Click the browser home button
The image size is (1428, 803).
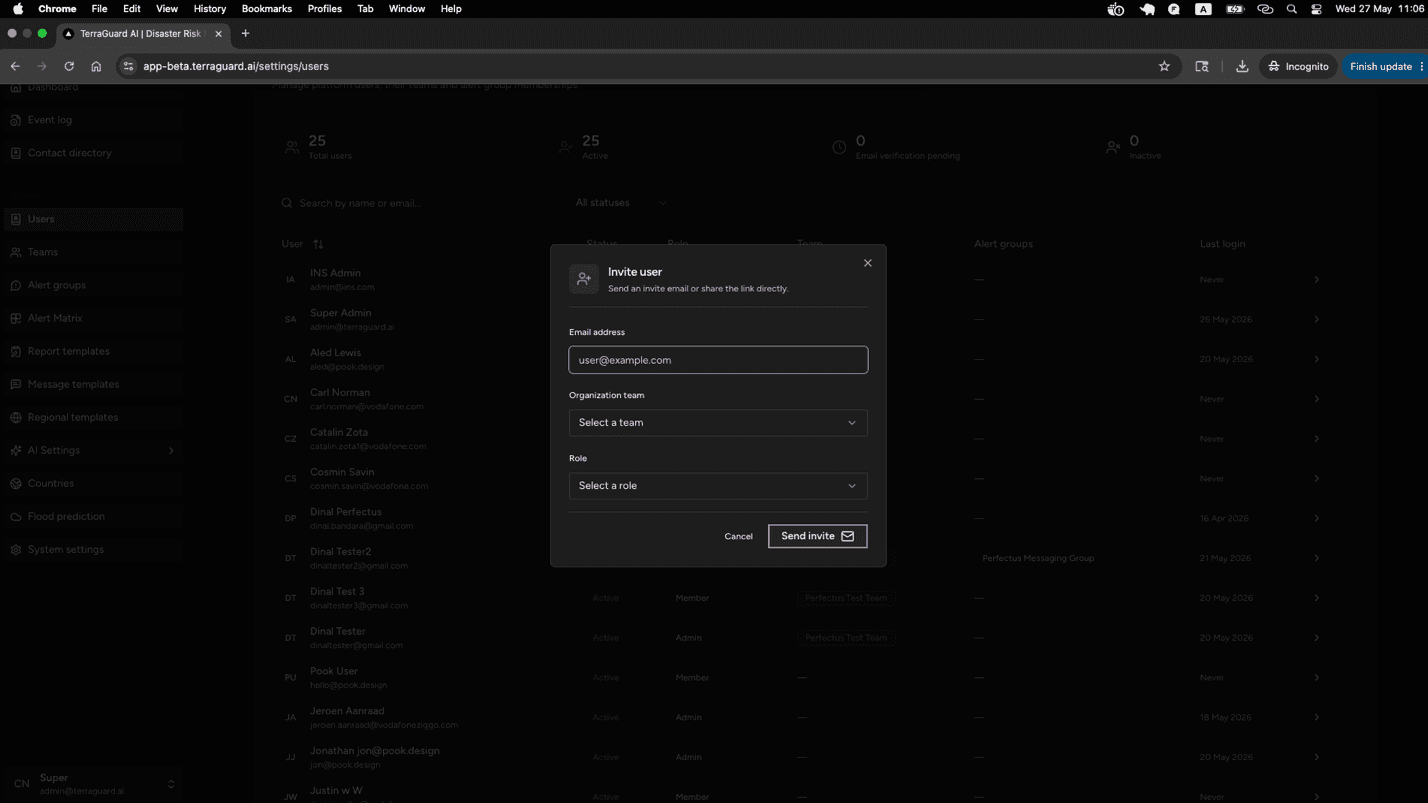click(x=96, y=66)
